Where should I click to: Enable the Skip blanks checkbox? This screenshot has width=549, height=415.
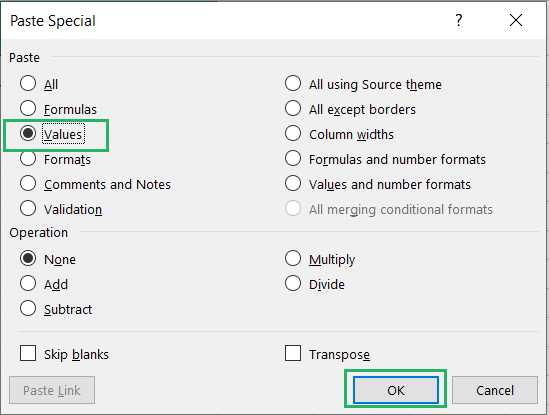pos(28,353)
